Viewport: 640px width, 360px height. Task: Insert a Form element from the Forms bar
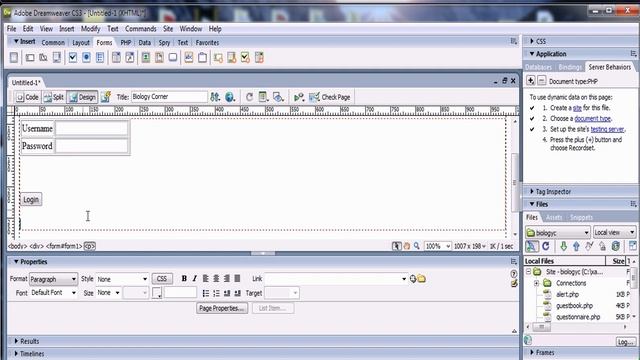(14, 58)
